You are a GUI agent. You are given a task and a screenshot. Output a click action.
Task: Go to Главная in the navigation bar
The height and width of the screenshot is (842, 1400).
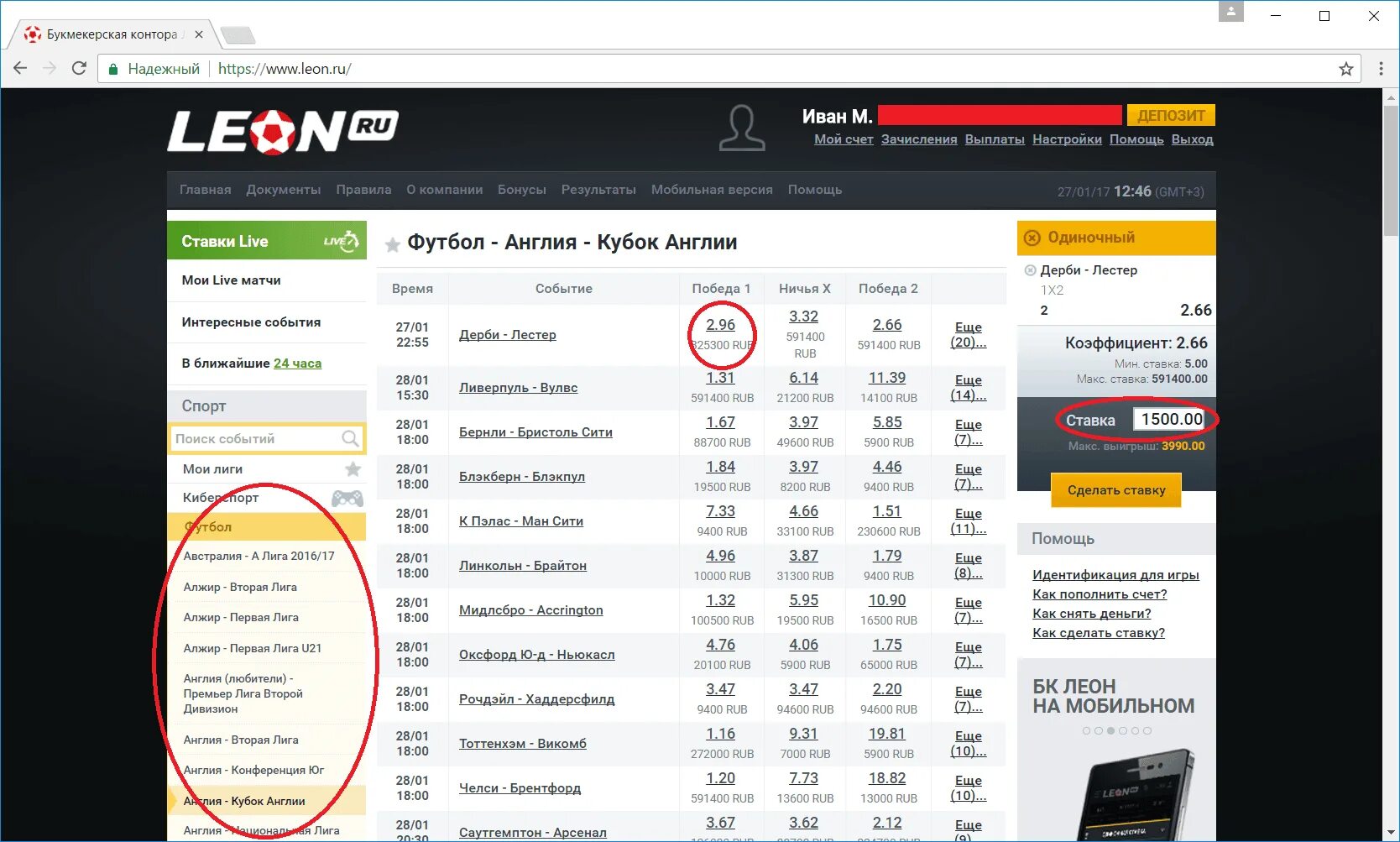coord(205,190)
